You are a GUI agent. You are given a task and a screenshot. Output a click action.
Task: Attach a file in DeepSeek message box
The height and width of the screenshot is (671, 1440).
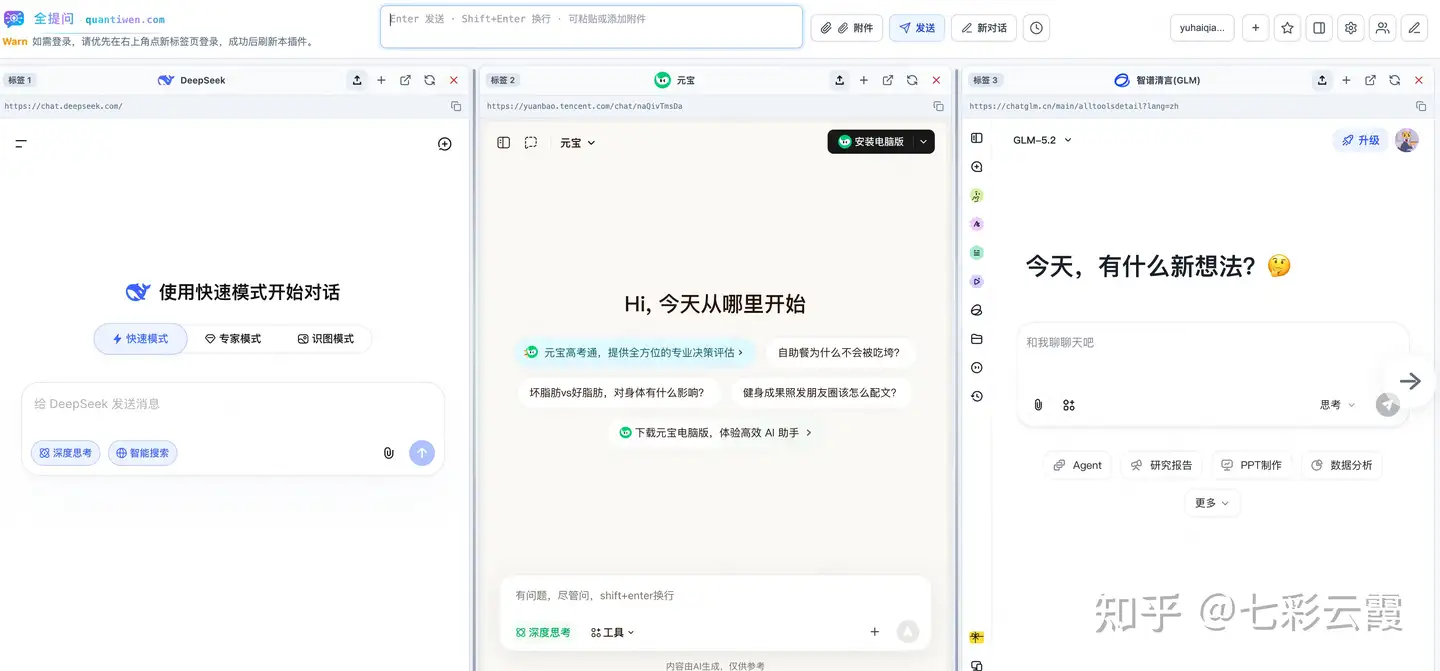tap(389, 453)
